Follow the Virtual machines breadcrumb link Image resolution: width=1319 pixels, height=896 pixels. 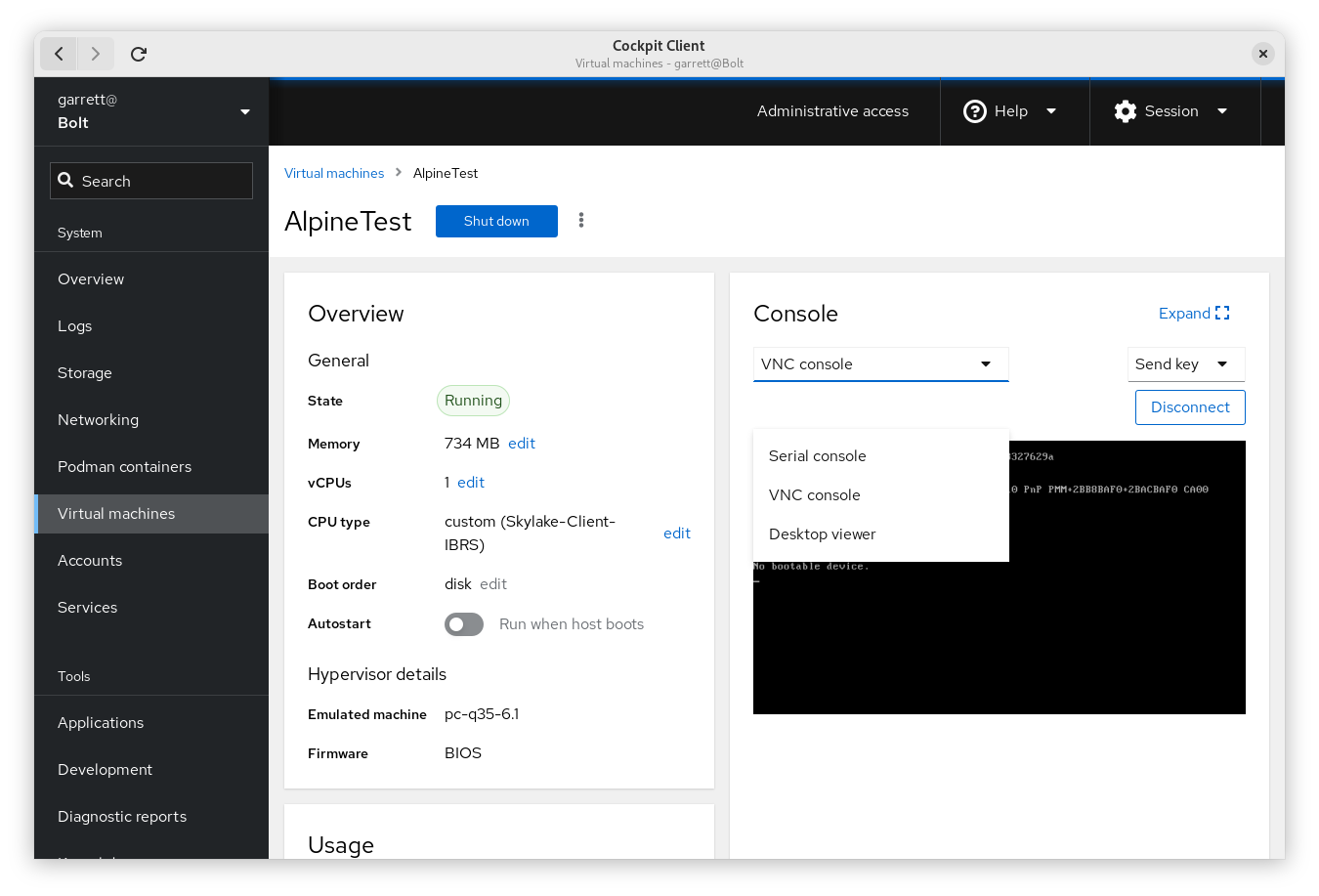point(334,173)
